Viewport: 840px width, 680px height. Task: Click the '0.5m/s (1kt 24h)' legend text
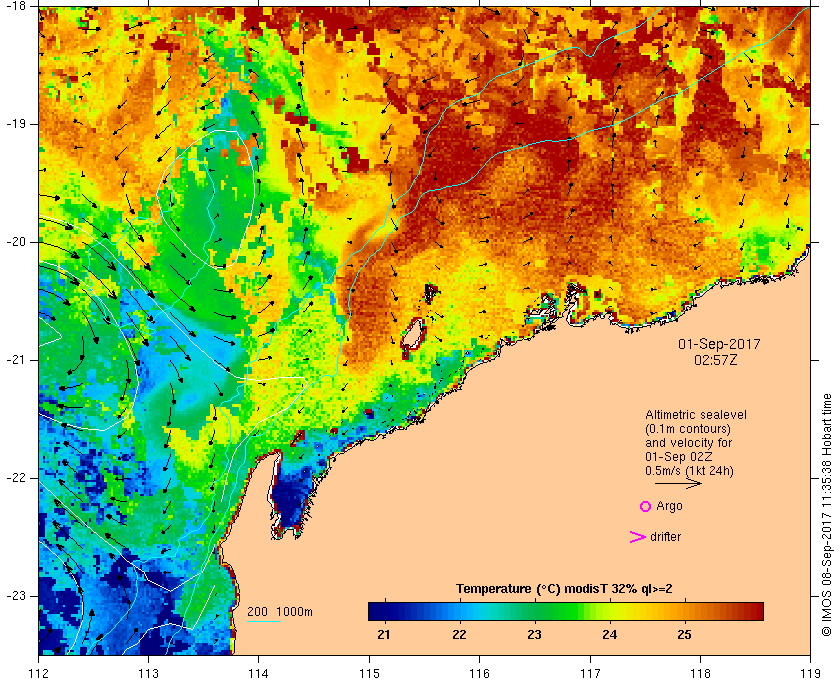(689, 471)
